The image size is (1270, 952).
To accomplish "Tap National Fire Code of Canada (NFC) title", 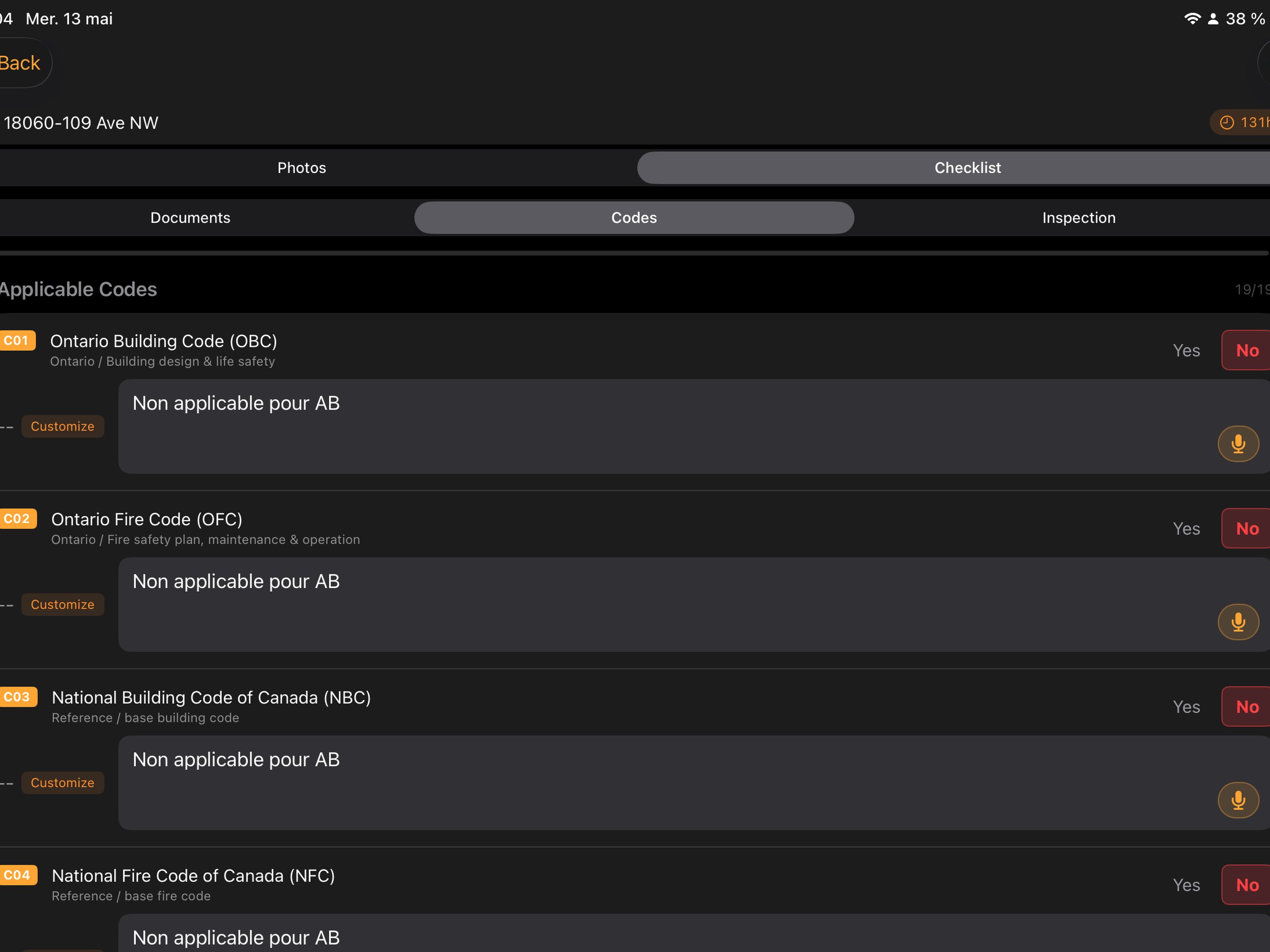I will [193, 876].
